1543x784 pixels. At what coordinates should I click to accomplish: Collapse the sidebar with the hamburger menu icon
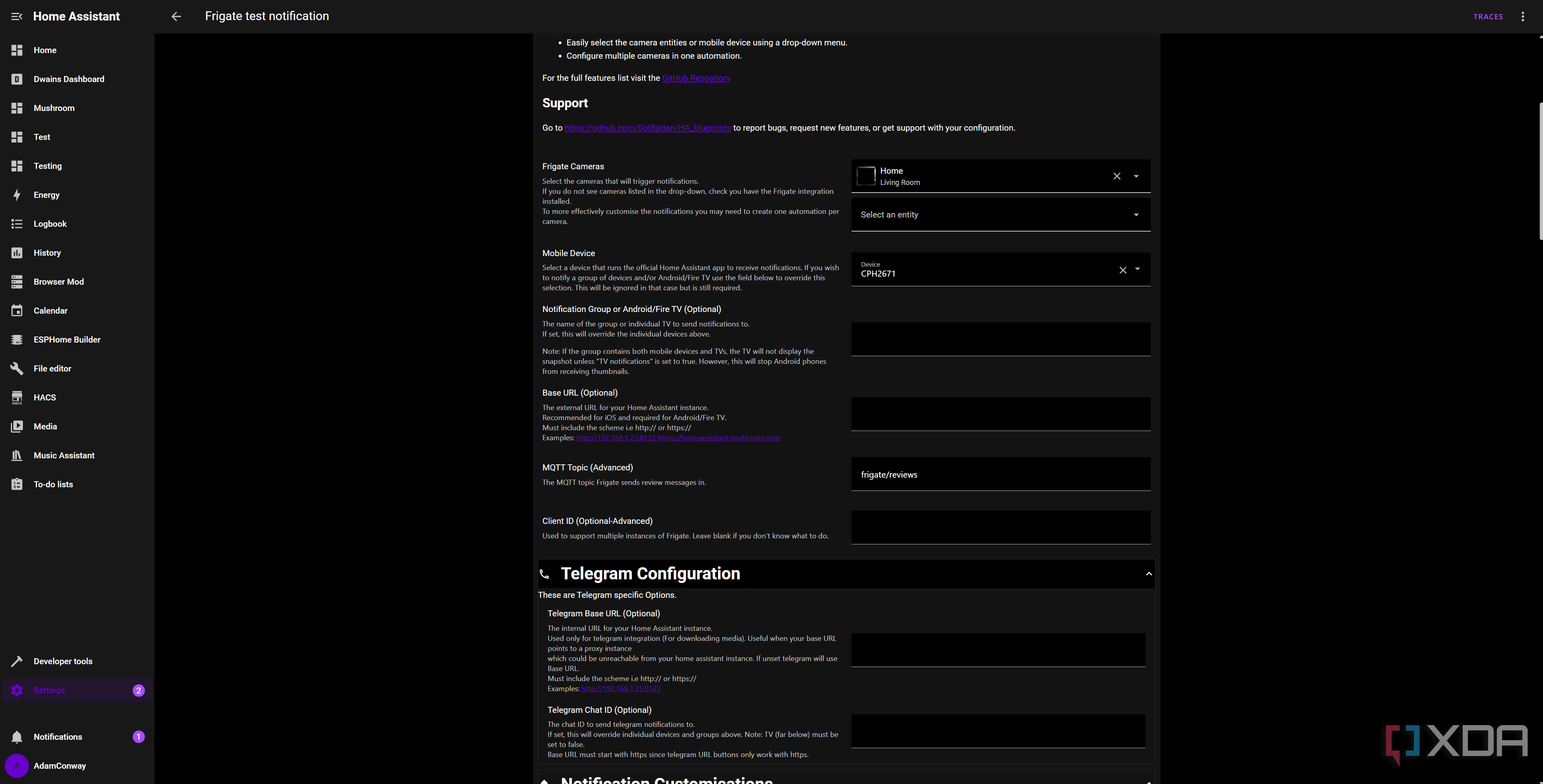tap(17, 17)
